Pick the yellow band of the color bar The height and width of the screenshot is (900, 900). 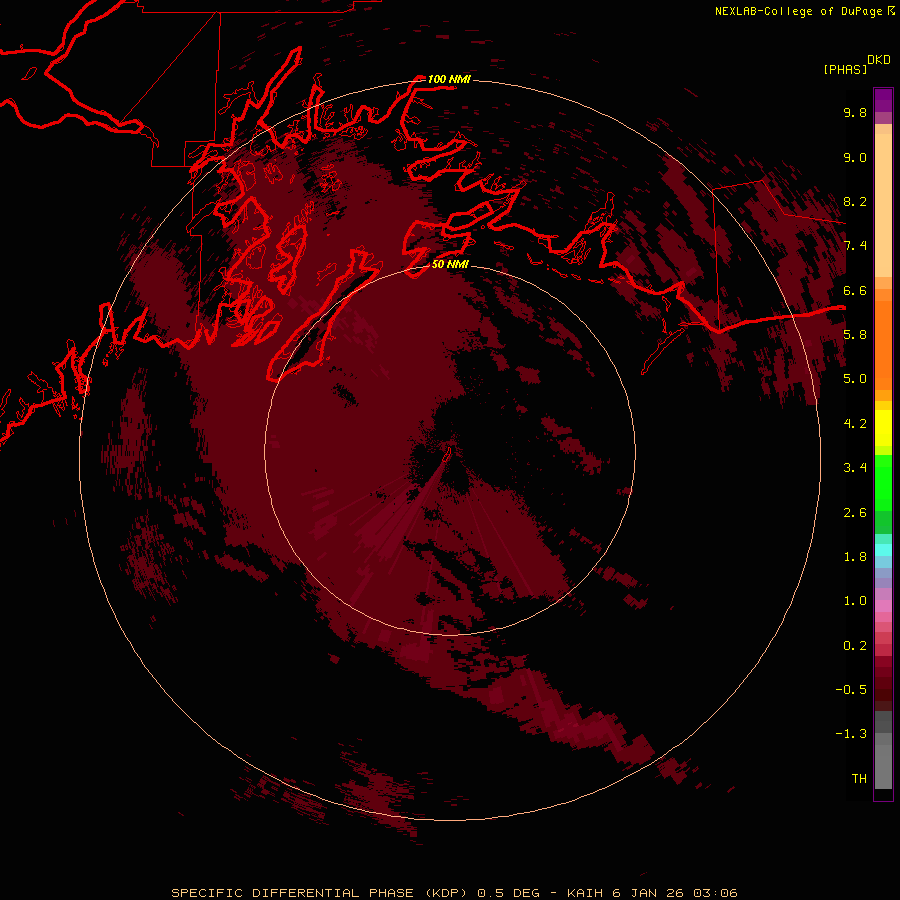(x=883, y=428)
